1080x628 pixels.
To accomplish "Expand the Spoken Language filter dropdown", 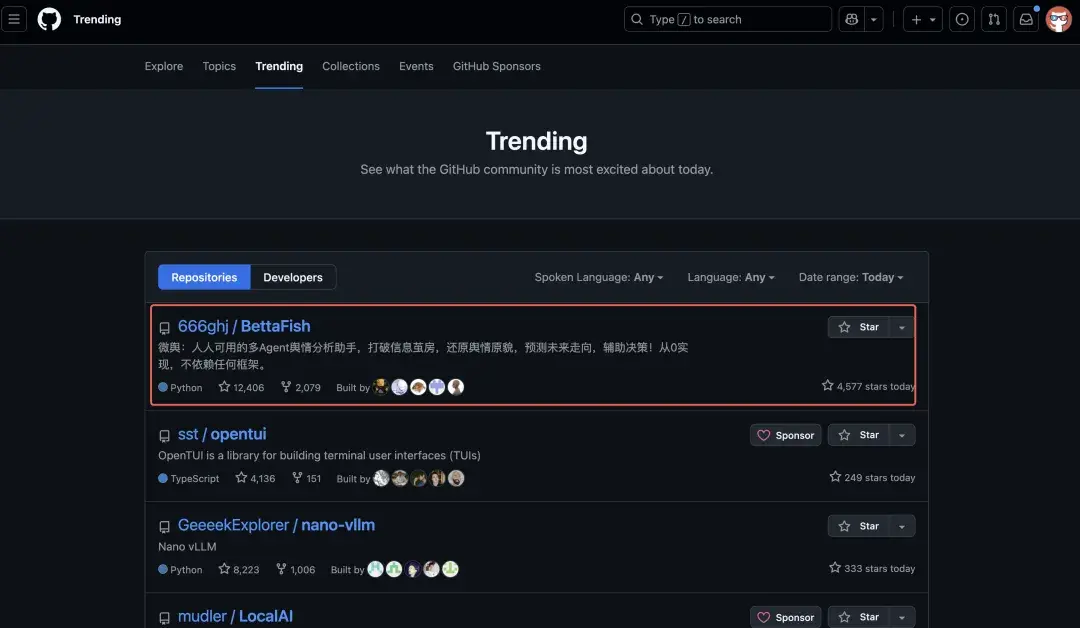I will [599, 277].
